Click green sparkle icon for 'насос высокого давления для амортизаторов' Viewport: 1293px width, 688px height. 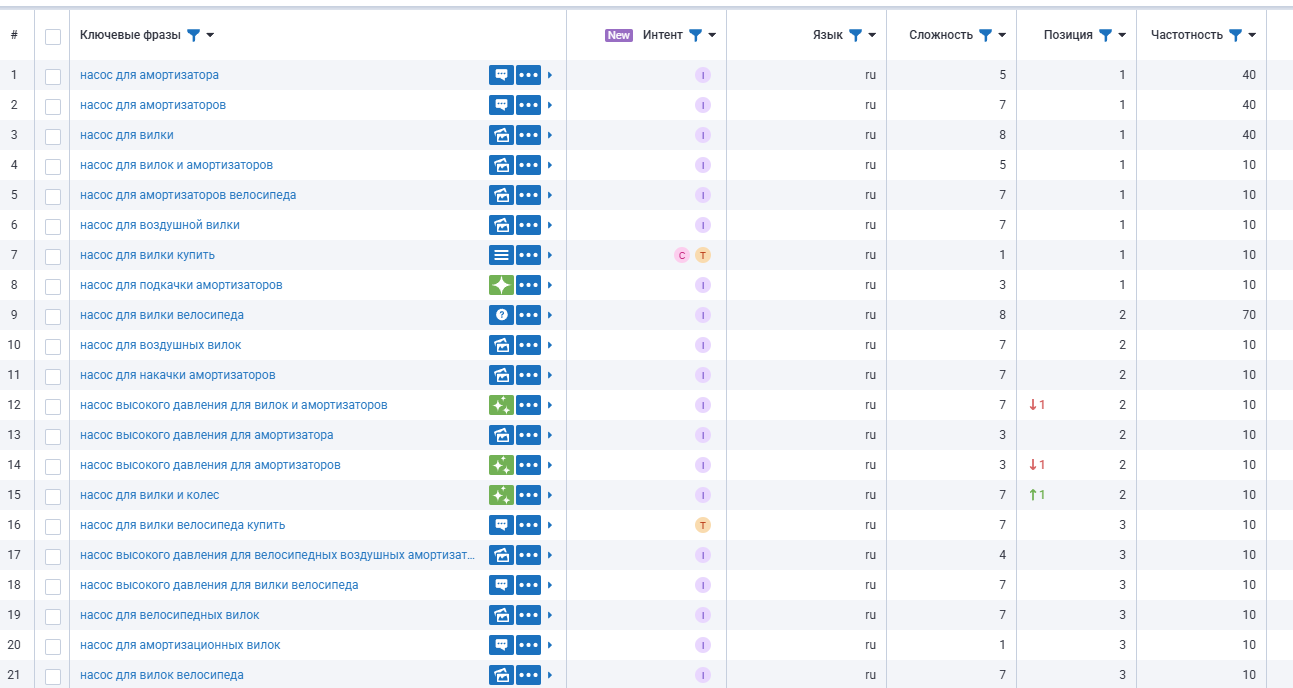(501, 465)
